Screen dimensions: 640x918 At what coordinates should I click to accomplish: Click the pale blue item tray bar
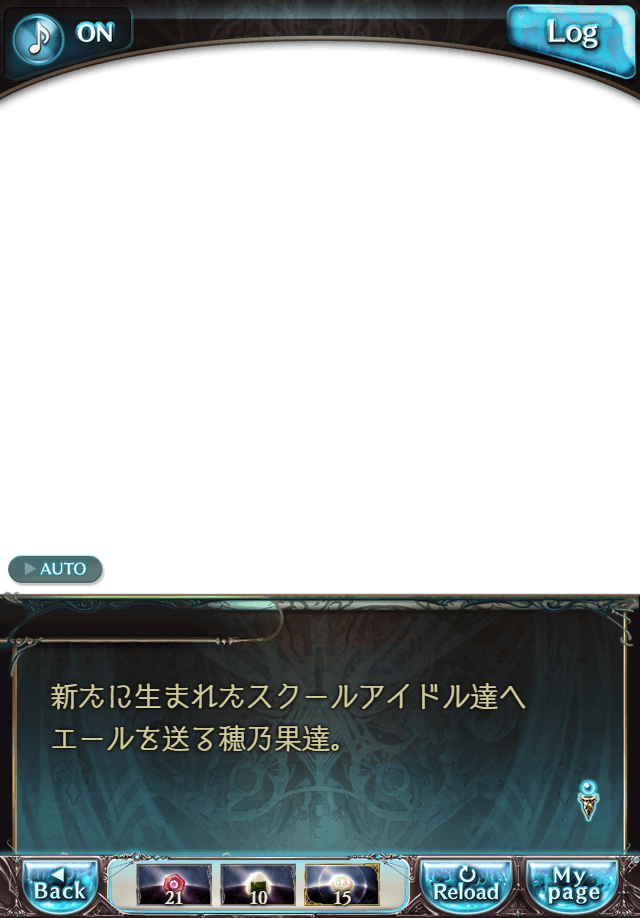(258, 885)
